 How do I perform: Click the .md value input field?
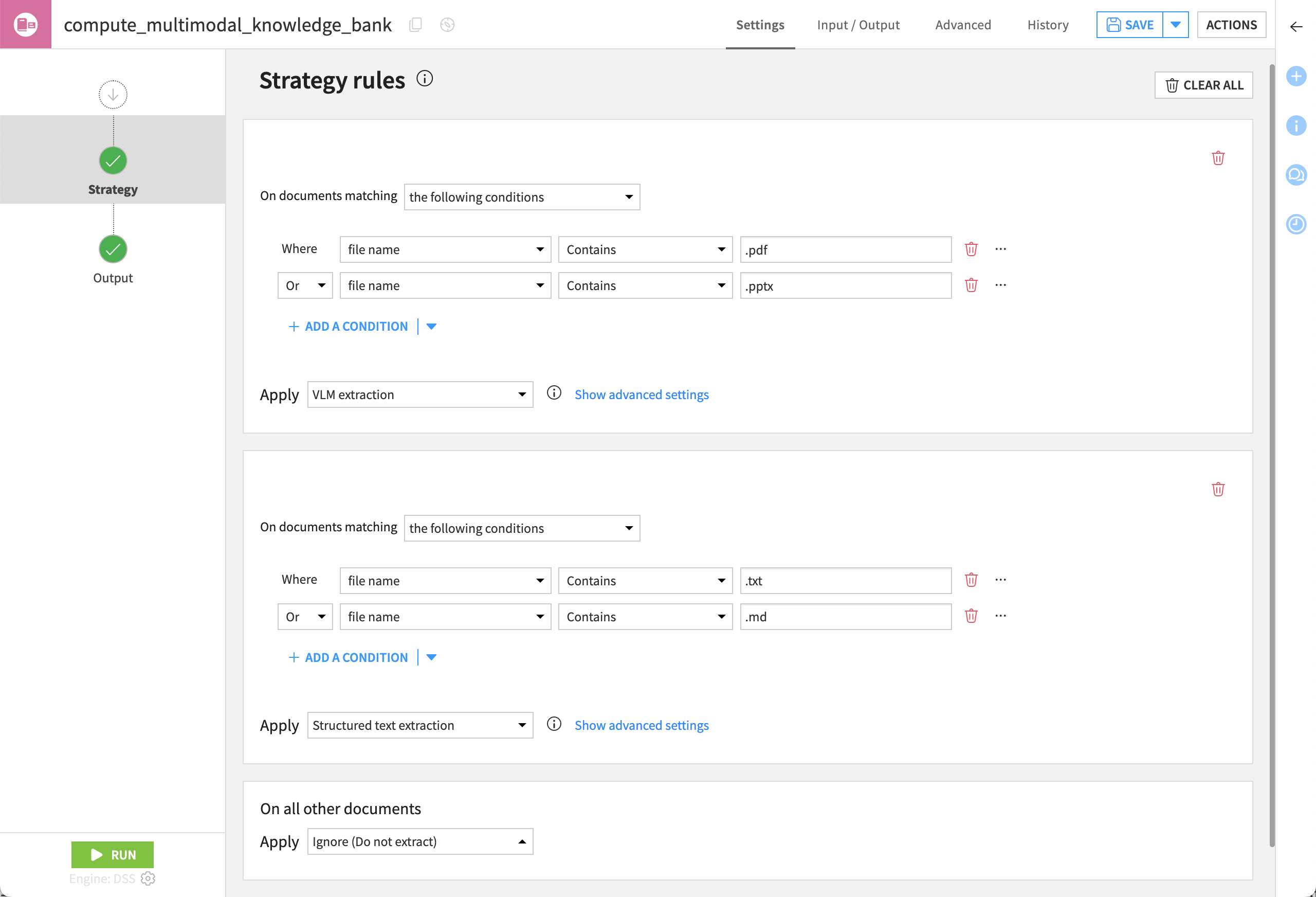pos(846,617)
